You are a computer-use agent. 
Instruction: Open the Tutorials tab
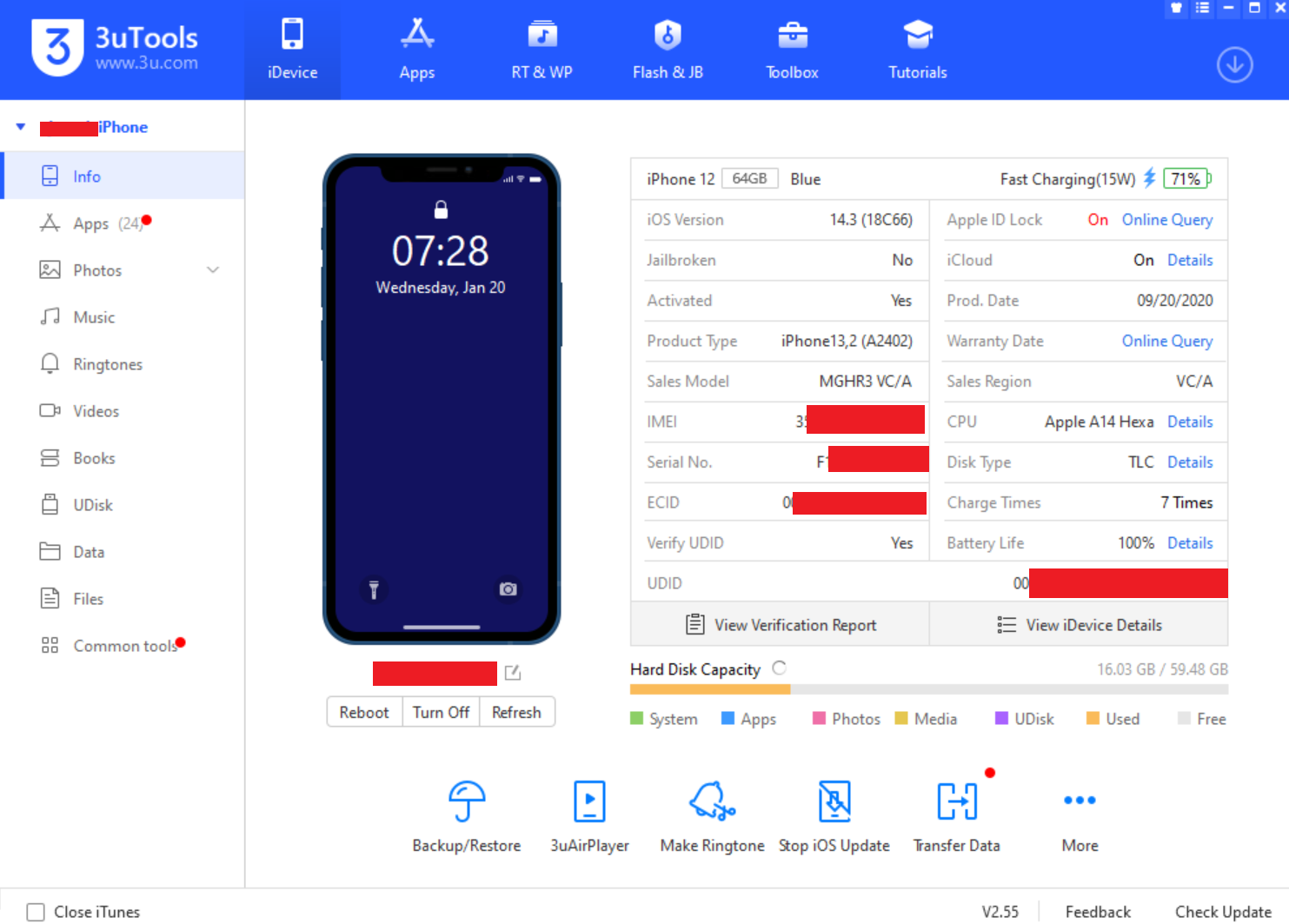coord(918,50)
